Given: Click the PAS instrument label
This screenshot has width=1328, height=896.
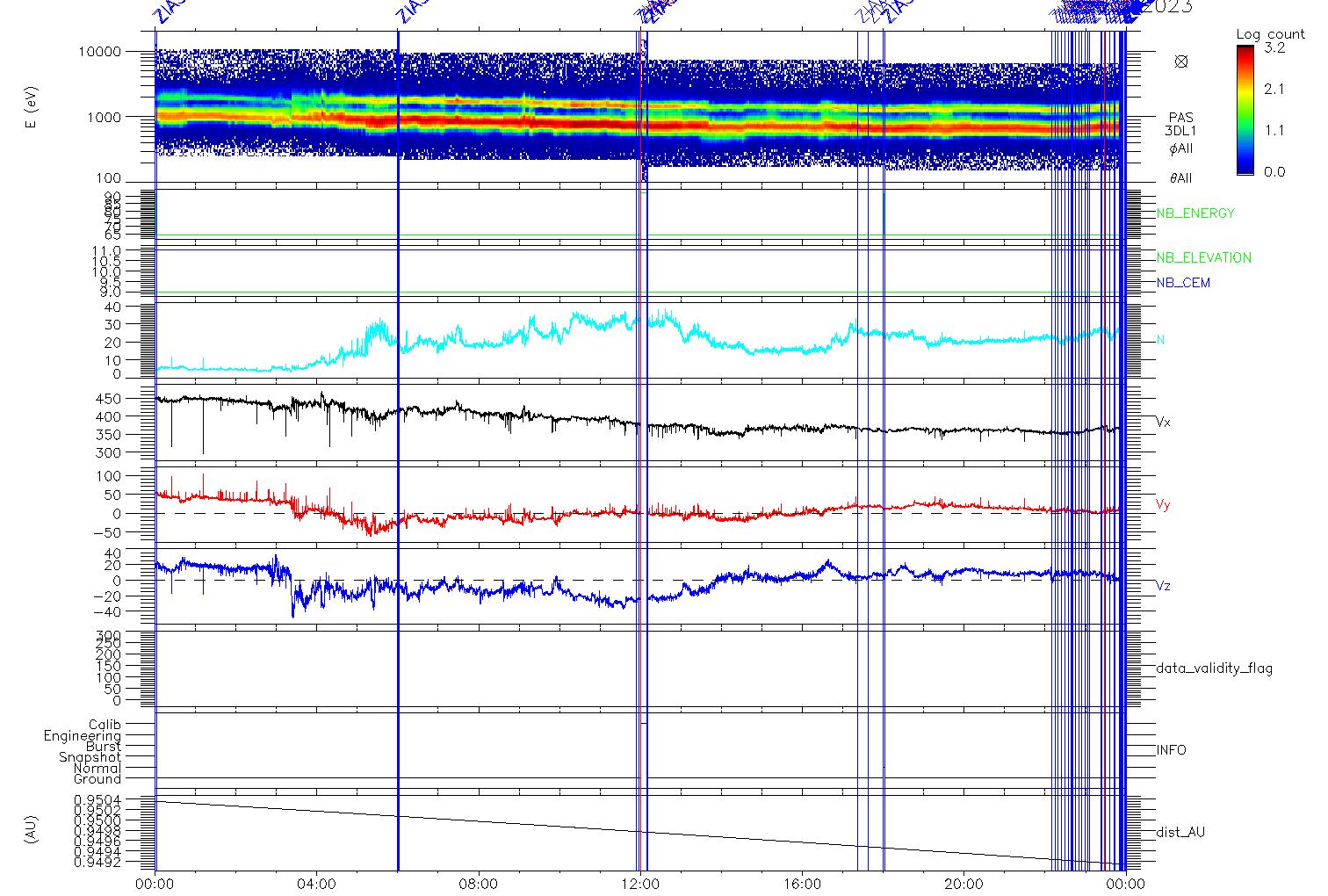Looking at the screenshot, I should click(x=1181, y=118).
